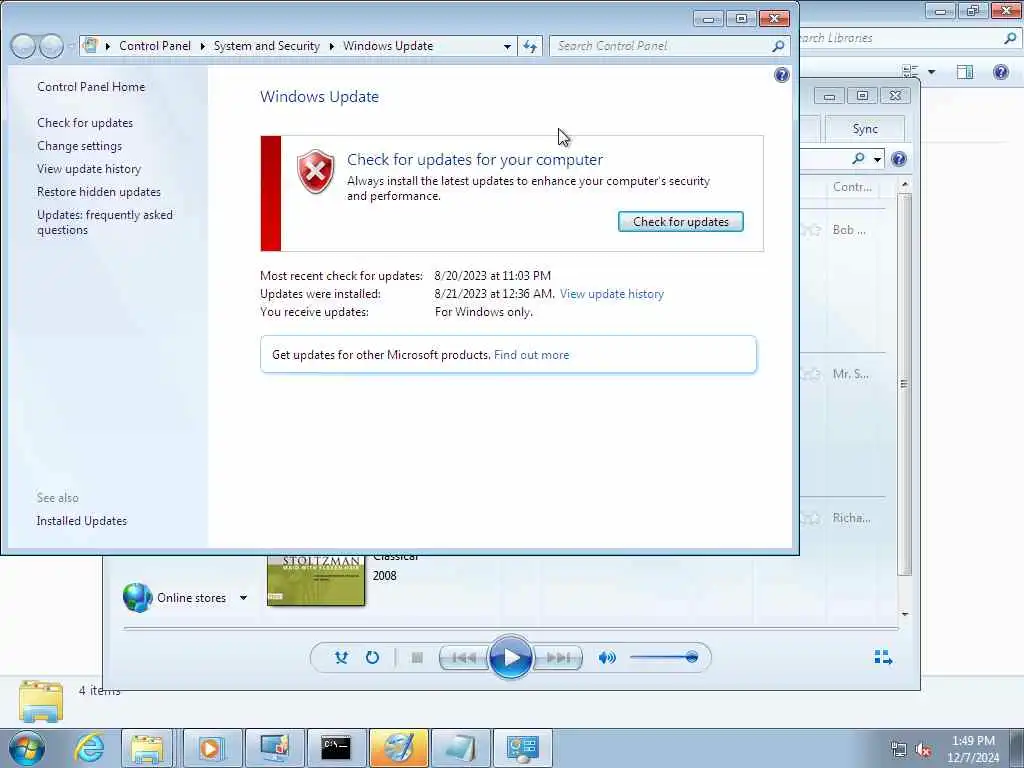Image resolution: width=1024 pixels, height=768 pixels.
Task: Skip to next track in Media Player
Action: (558, 658)
